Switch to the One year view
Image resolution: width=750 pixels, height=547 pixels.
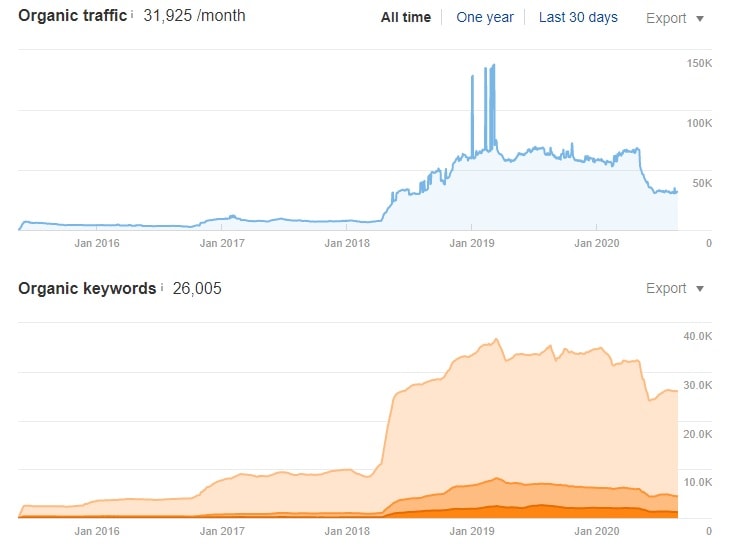click(485, 18)
